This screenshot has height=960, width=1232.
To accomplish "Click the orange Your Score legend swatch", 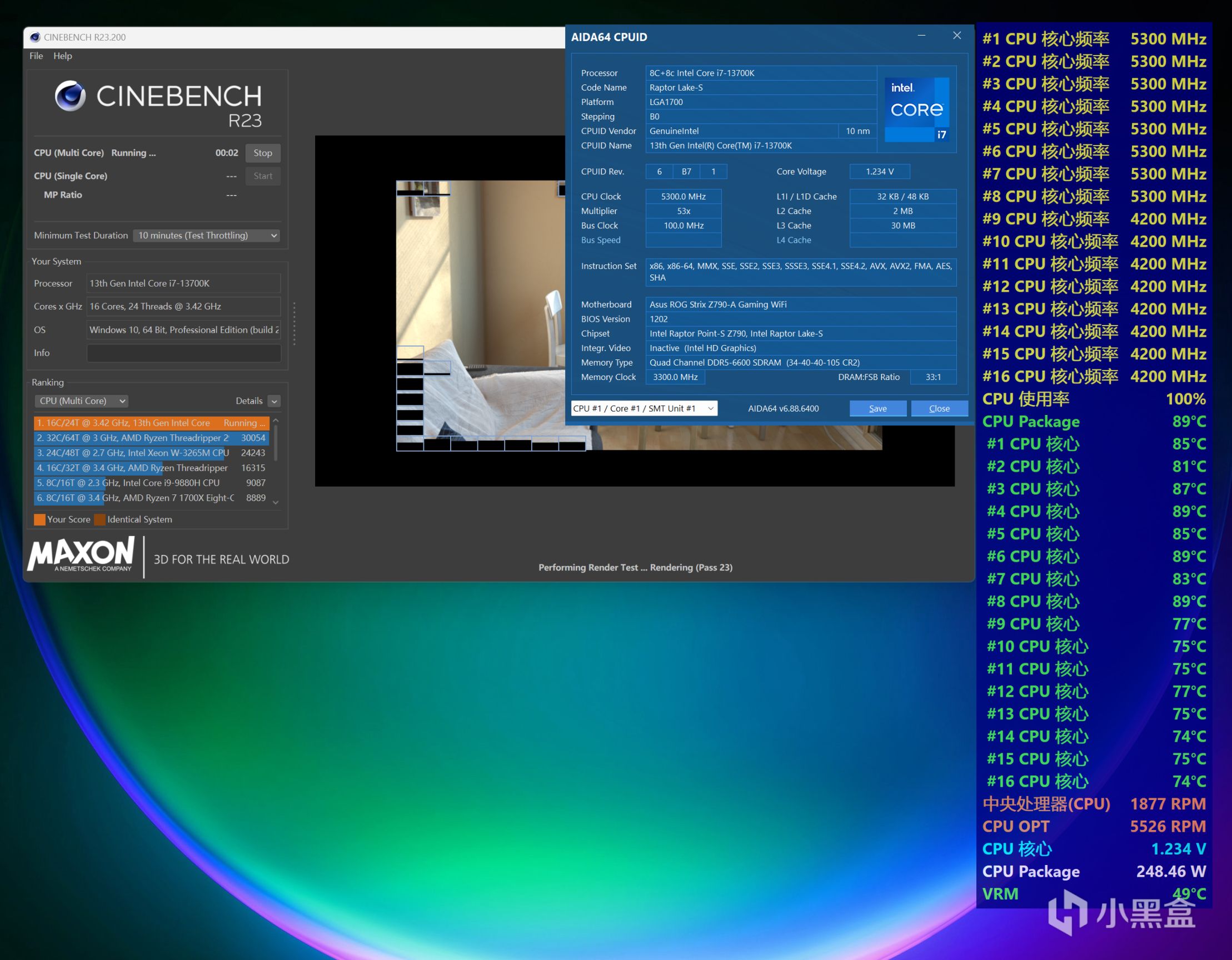I will coord(39,519).
